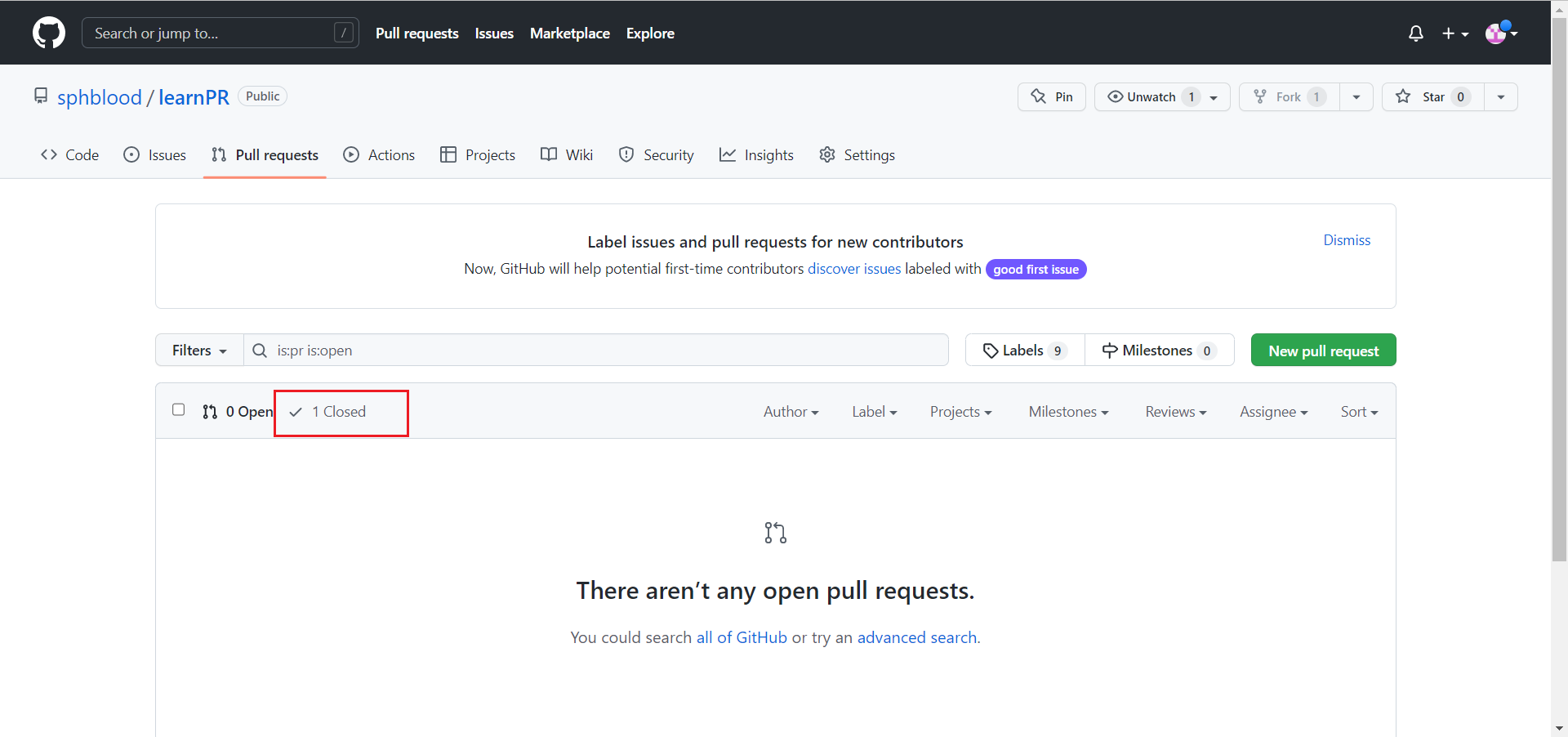The image size is (1568, 737).
Task: Open the Milestones list button
Action: [1160, 350]
